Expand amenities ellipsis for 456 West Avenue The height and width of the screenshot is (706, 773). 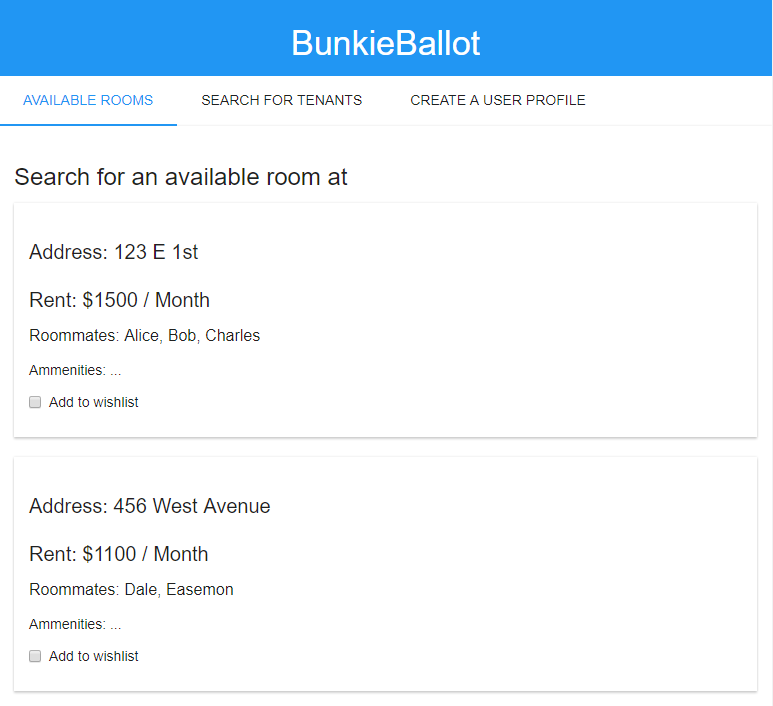pyautogui.click(x=116, y=625)
